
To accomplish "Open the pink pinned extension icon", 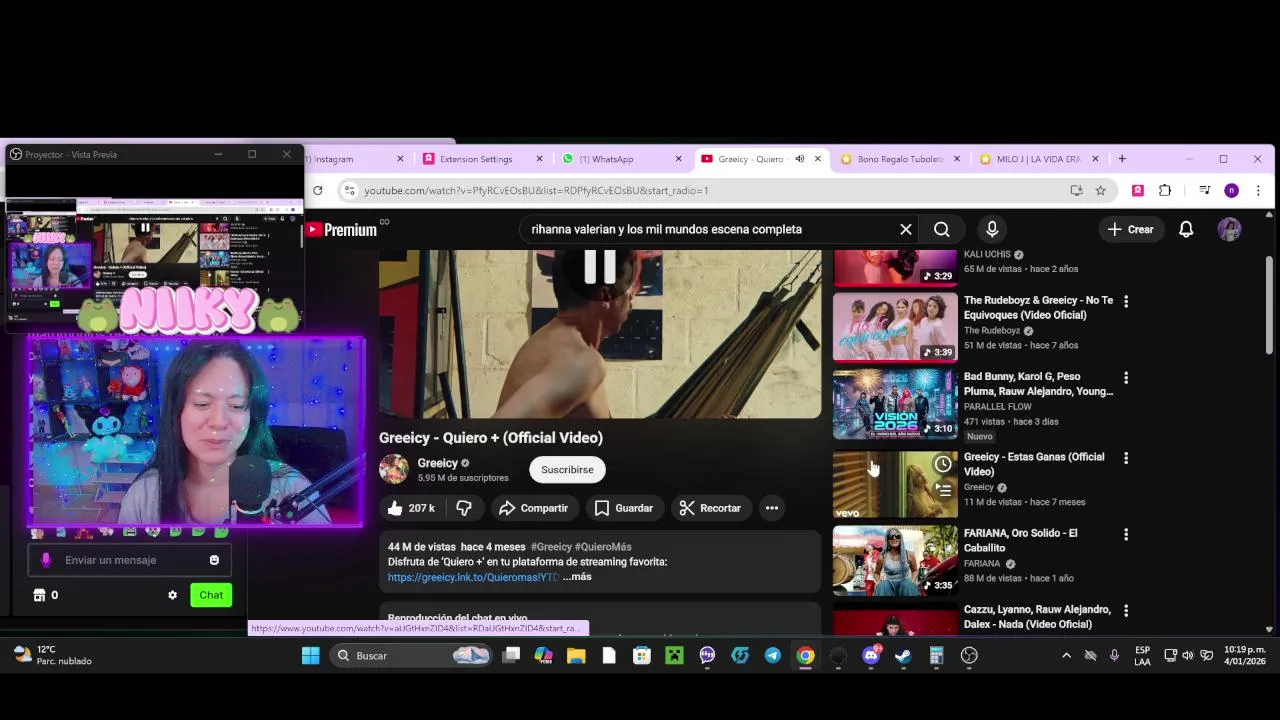I will click(1138, 190).
